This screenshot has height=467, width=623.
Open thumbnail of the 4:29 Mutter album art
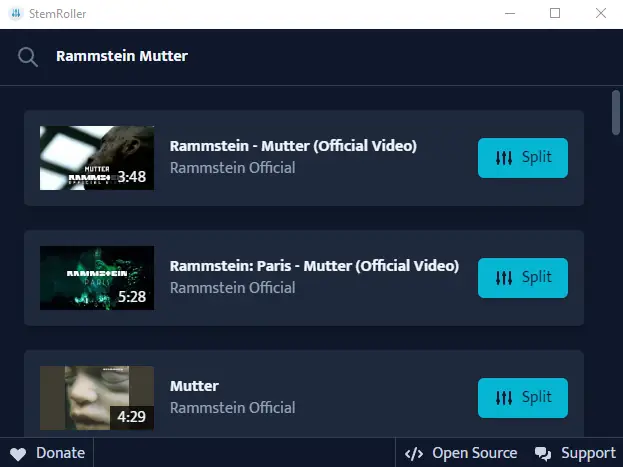[x=97, y=398]
